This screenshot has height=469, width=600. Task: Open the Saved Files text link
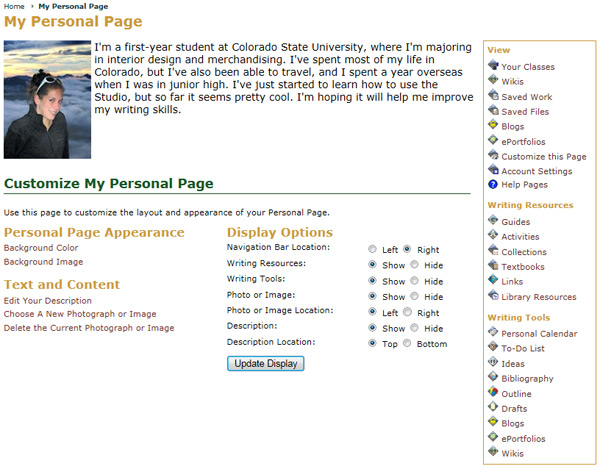[525, 112]
